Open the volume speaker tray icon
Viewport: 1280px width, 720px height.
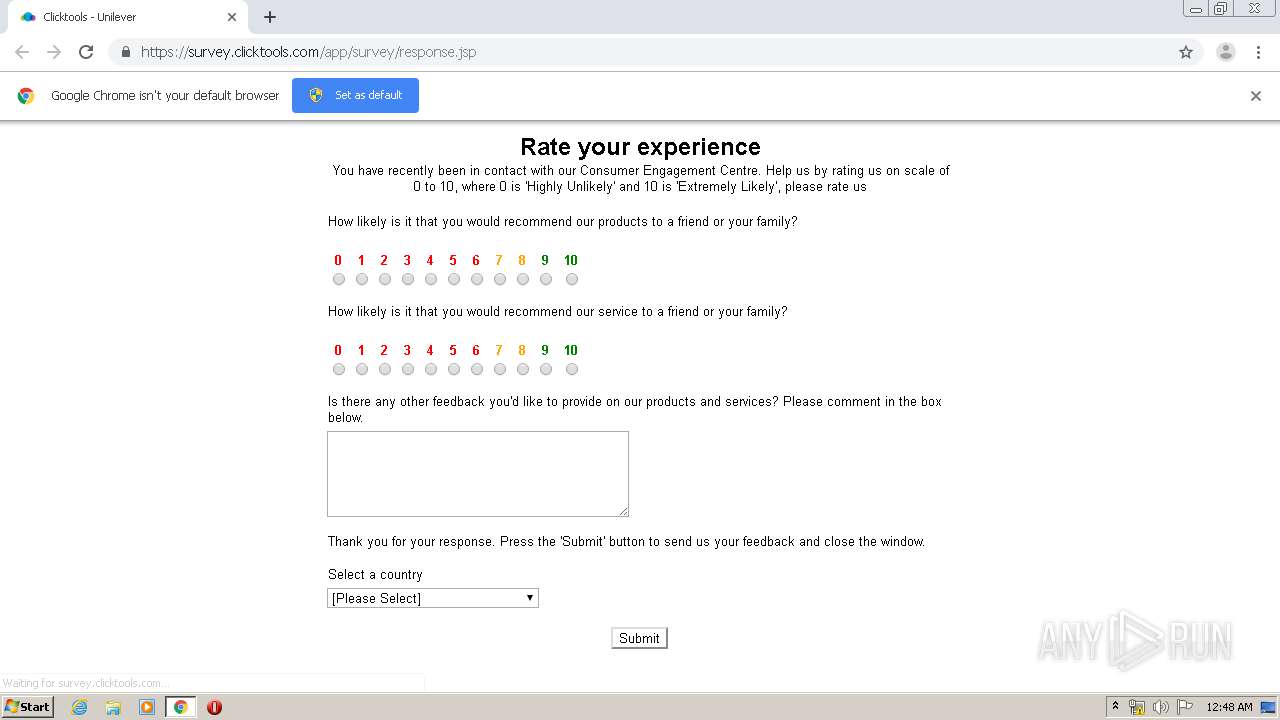pyautogui.click(x=1161, y=707)
